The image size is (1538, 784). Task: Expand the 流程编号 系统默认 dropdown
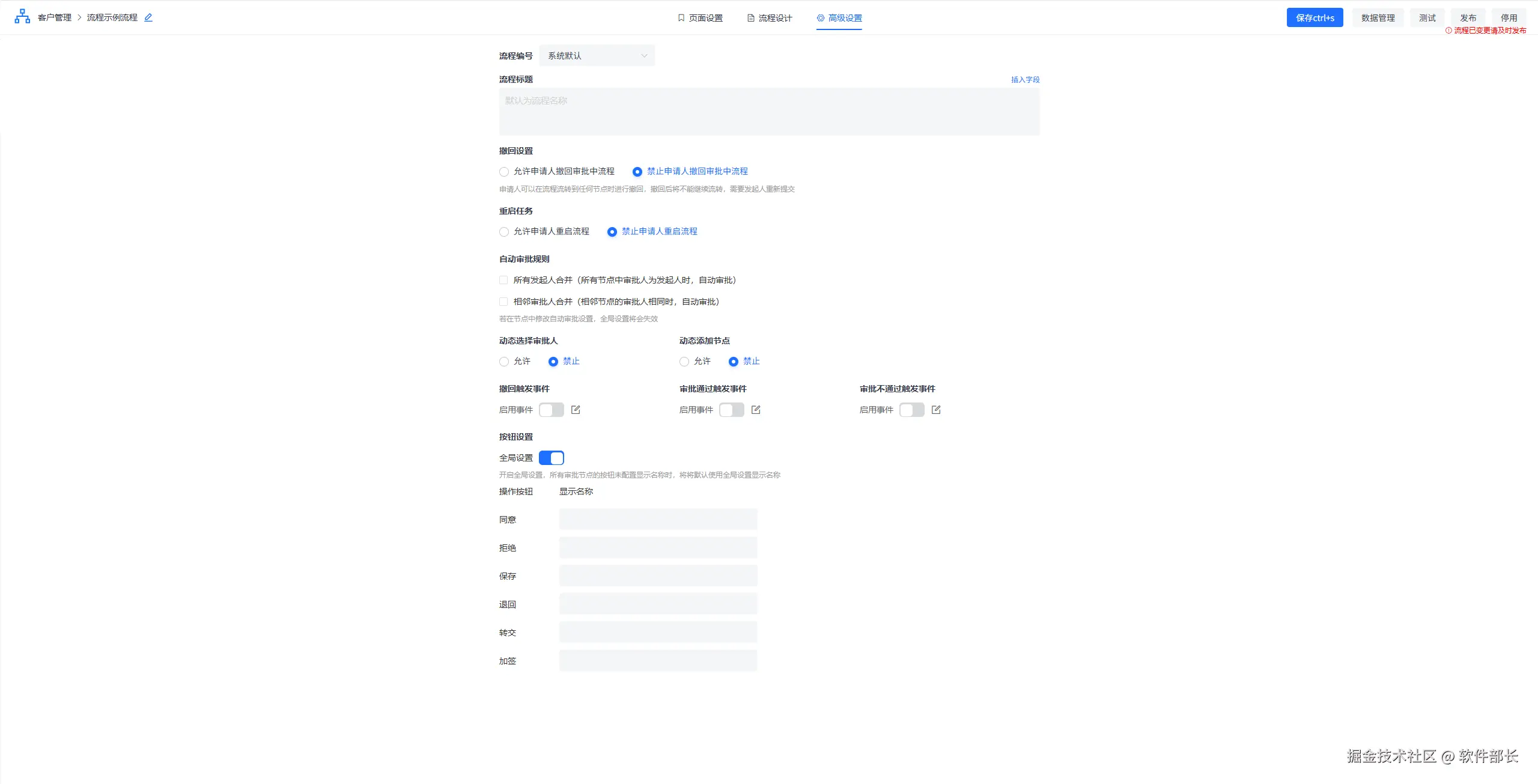click(597, 56)
